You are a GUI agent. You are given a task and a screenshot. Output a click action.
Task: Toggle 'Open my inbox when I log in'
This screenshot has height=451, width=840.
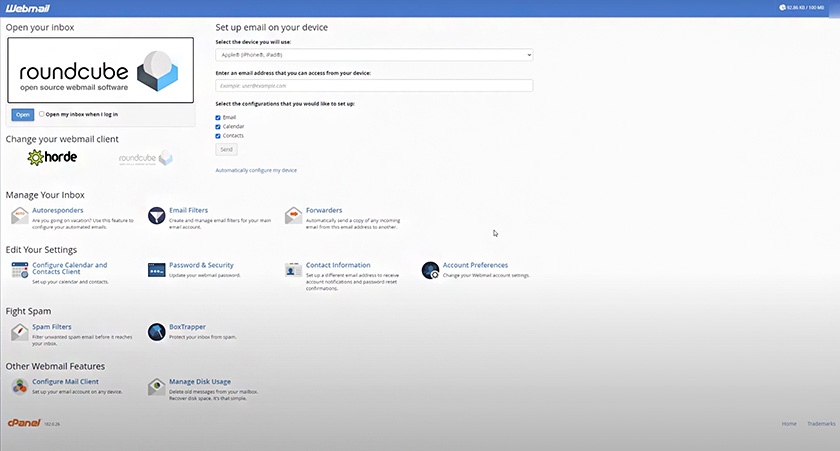pyautogui.click(x=41, y=114)
